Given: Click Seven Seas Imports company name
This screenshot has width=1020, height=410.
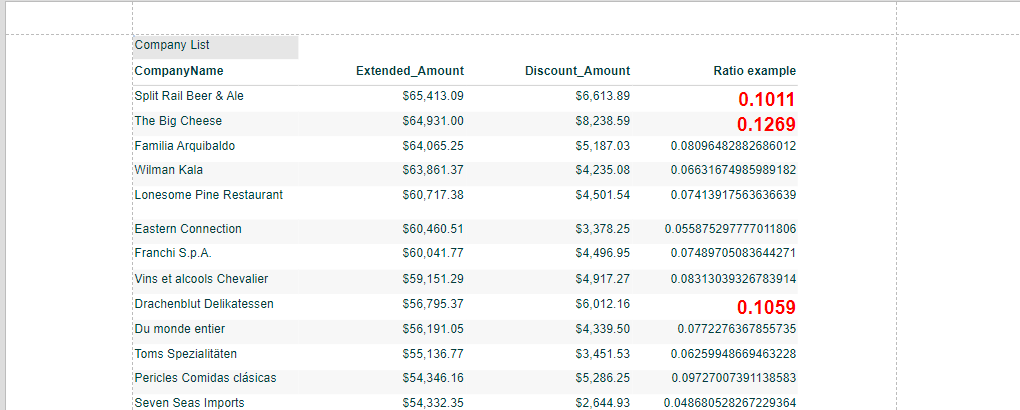Looking at the screenshot, I should coord(189,403).
